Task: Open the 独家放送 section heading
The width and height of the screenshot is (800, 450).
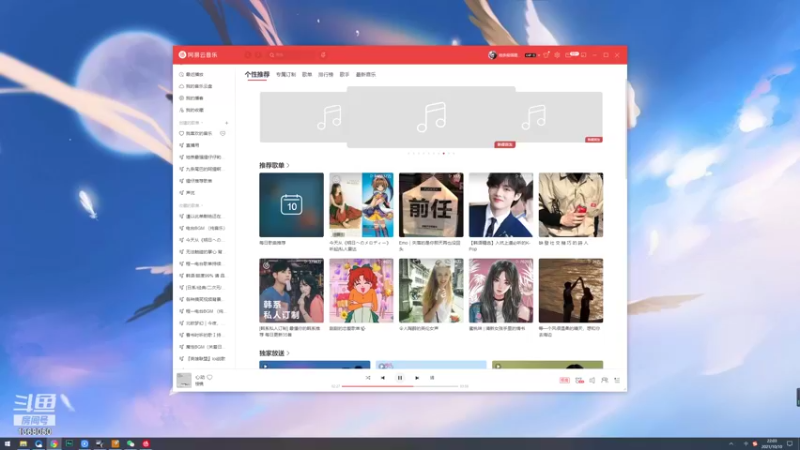Action: coord(274,353)
